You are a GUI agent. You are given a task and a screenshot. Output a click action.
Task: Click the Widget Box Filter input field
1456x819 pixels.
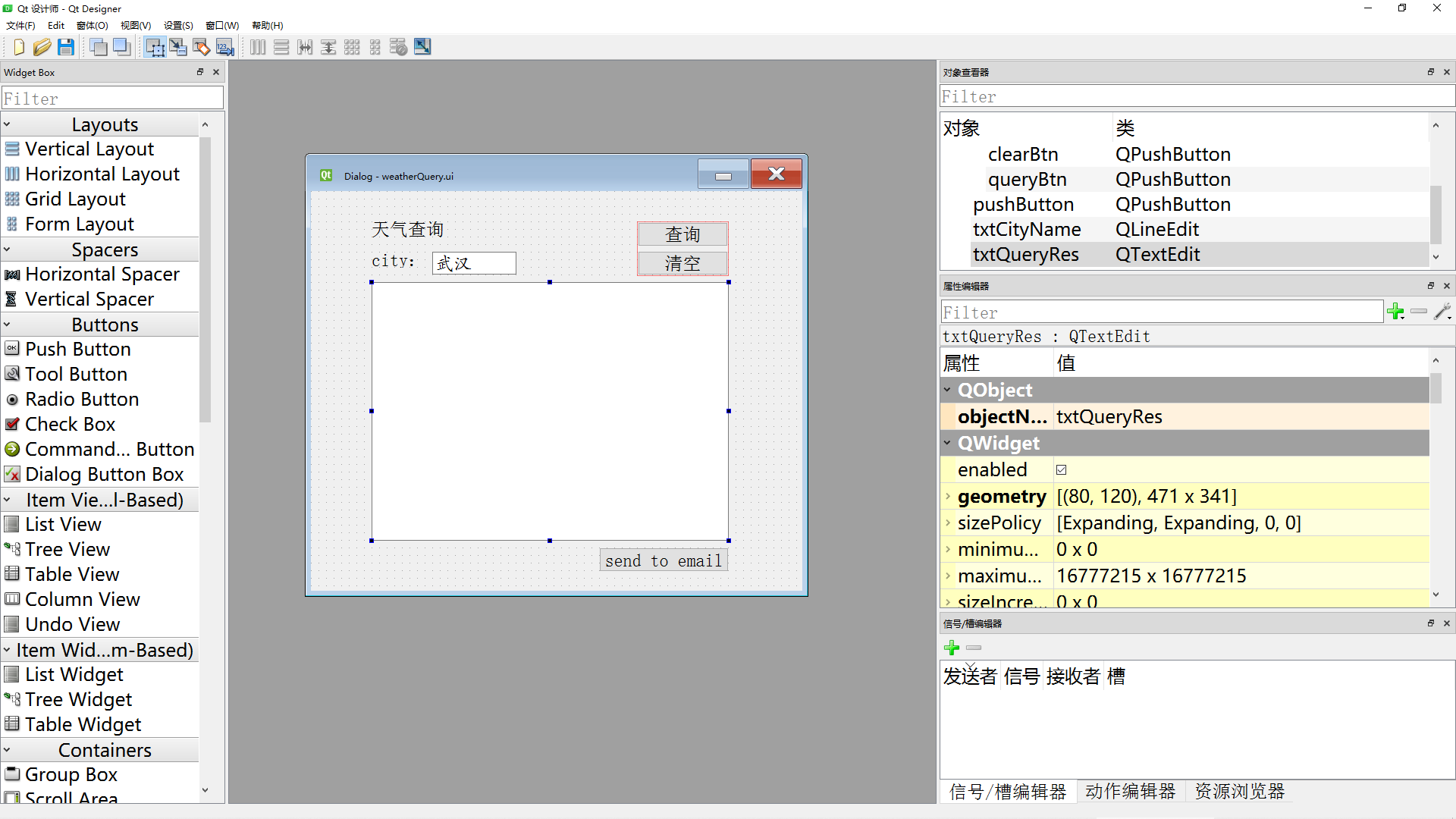tap(112, 99)
